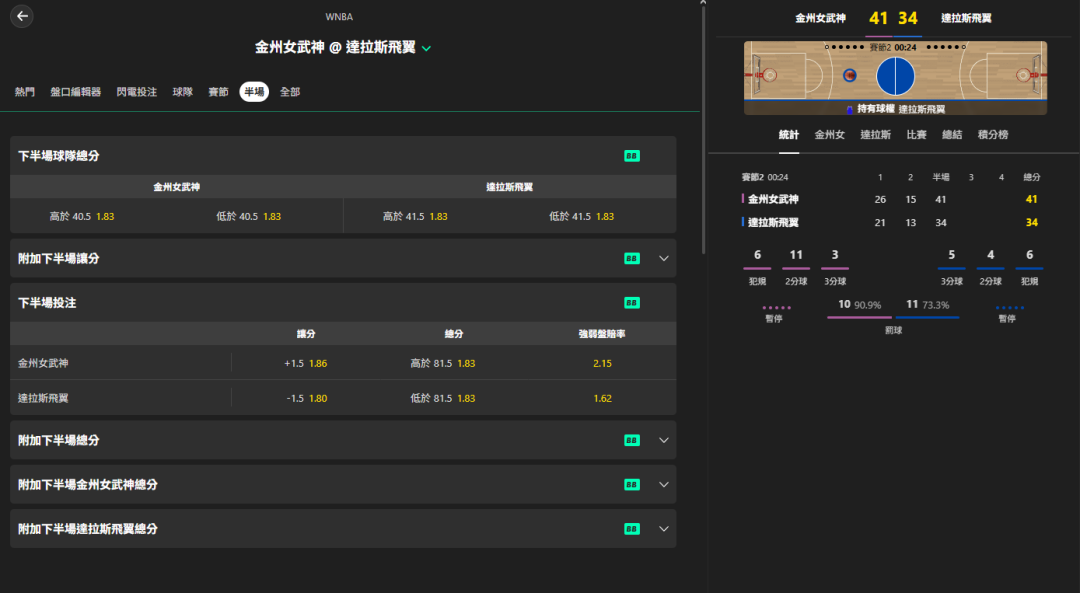This screenshot has height=593, width=1080.
Task: Expand the 附加下半場總分 section
Action: [664, 440]
